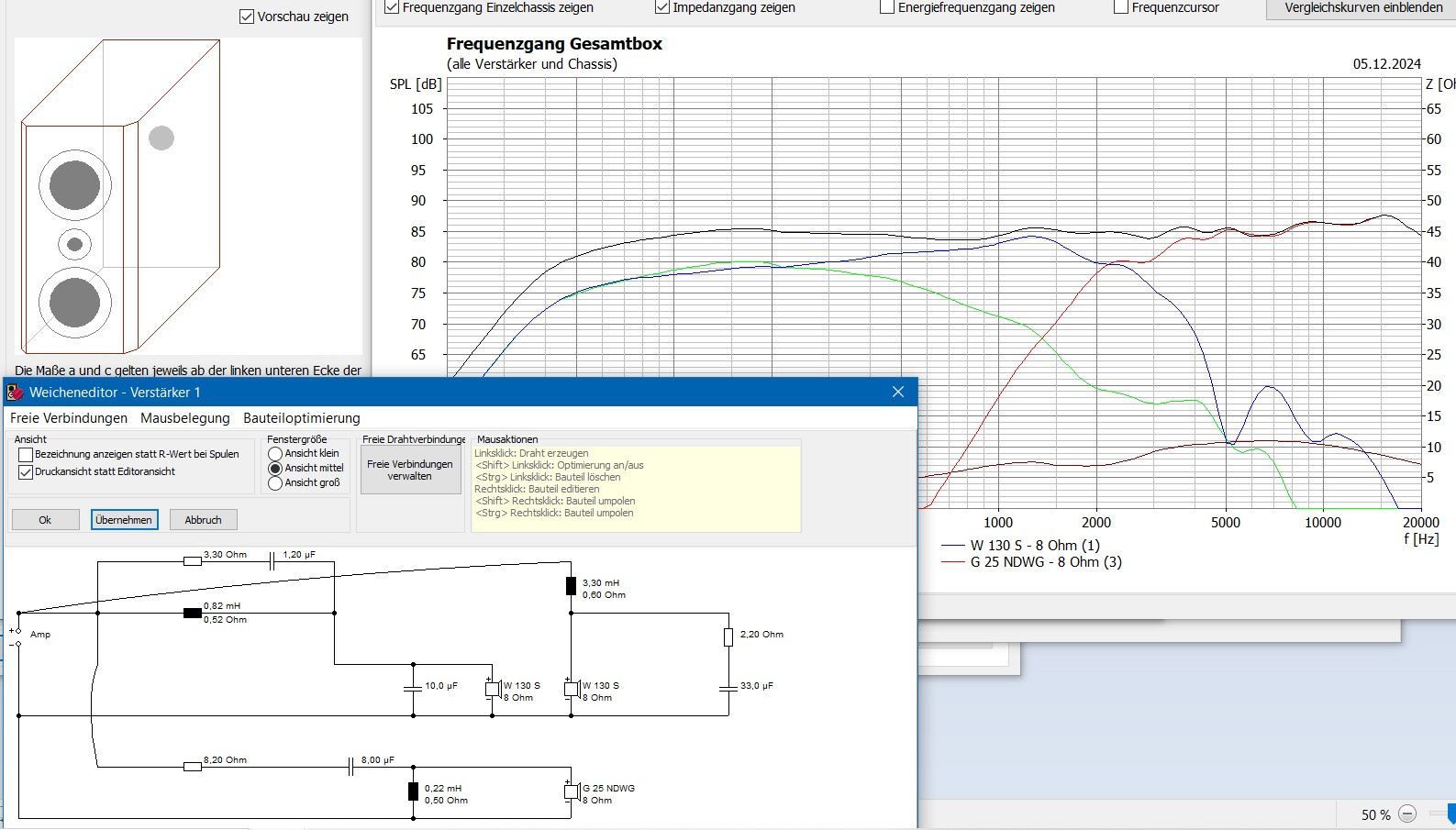Click the 0,82 mH coil symbol

tap(192, 613)
